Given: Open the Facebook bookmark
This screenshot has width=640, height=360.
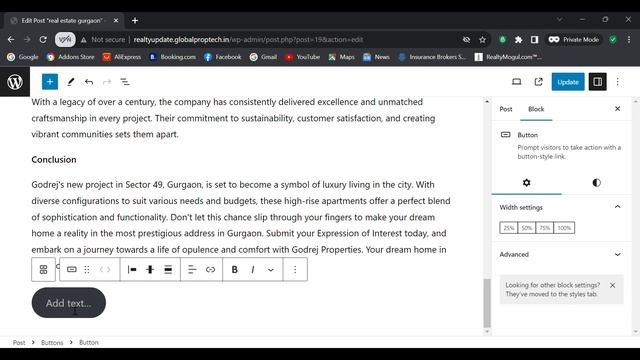Looking at the screenshot, I should click(x=222, y=57).
